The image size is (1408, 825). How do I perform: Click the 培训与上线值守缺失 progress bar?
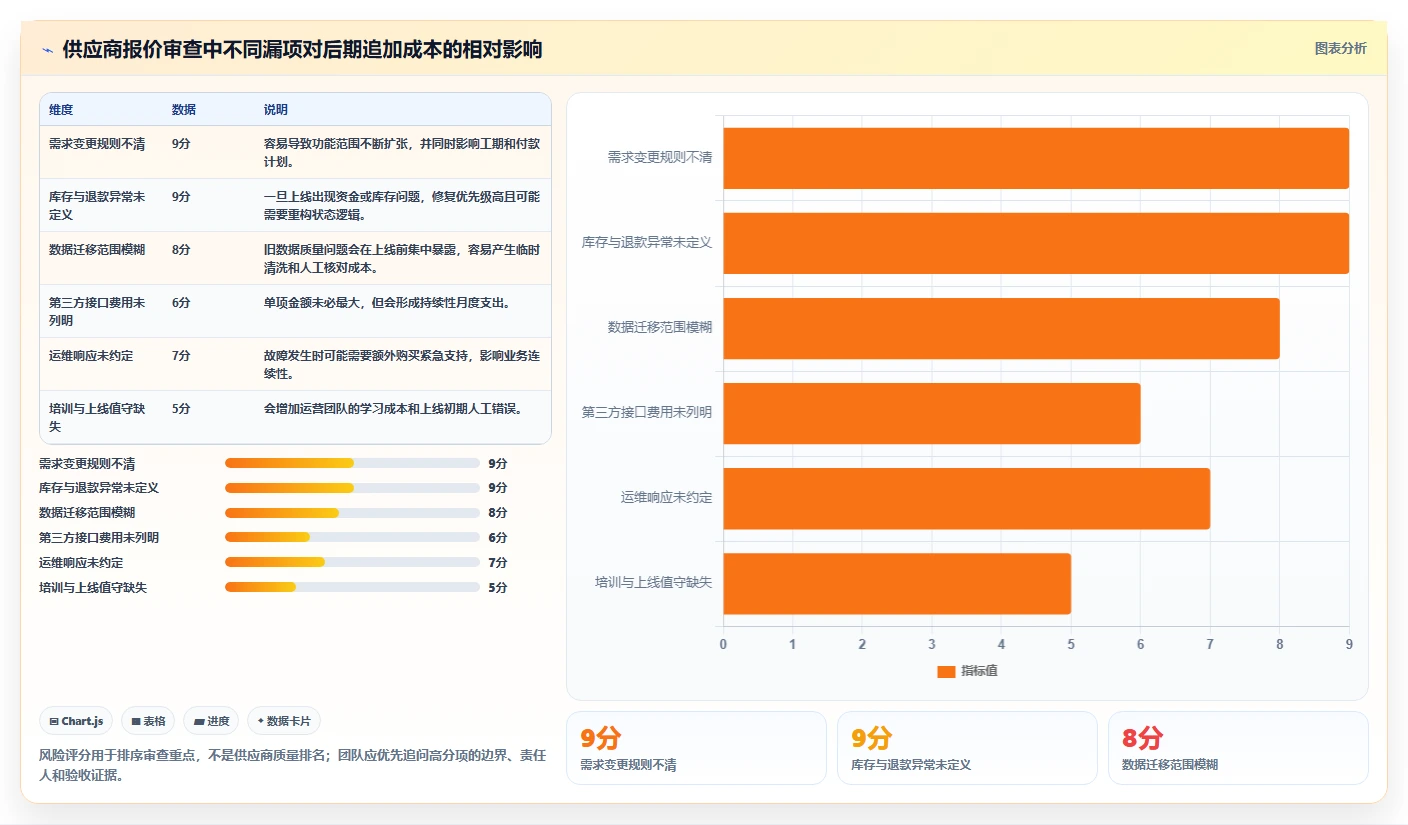pos(352,587)
